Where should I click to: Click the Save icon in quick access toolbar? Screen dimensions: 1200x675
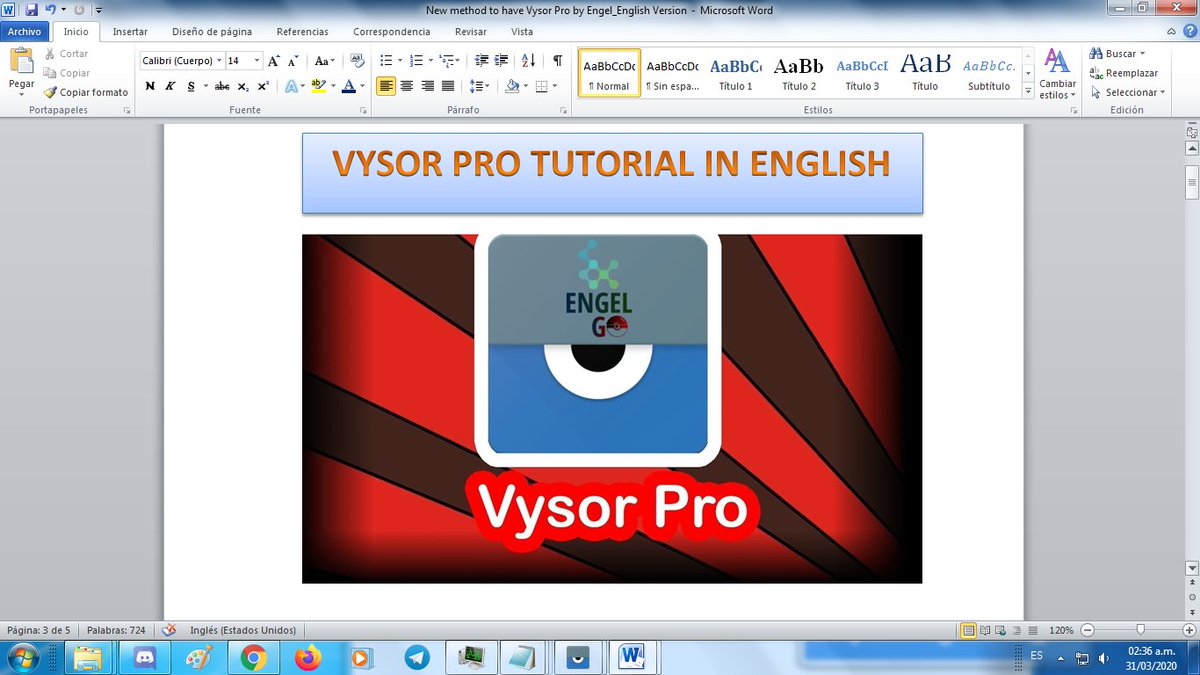pyautogui.click(x=31, y=10)
